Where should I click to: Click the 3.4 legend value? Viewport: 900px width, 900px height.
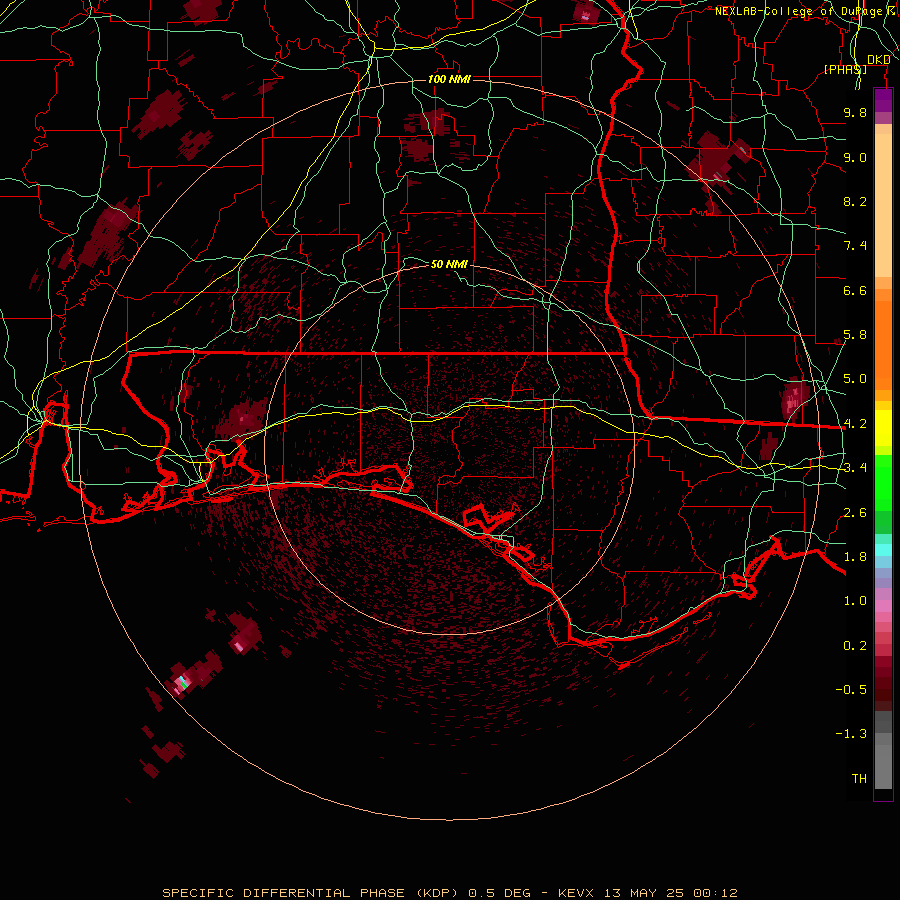coord(855,468)
